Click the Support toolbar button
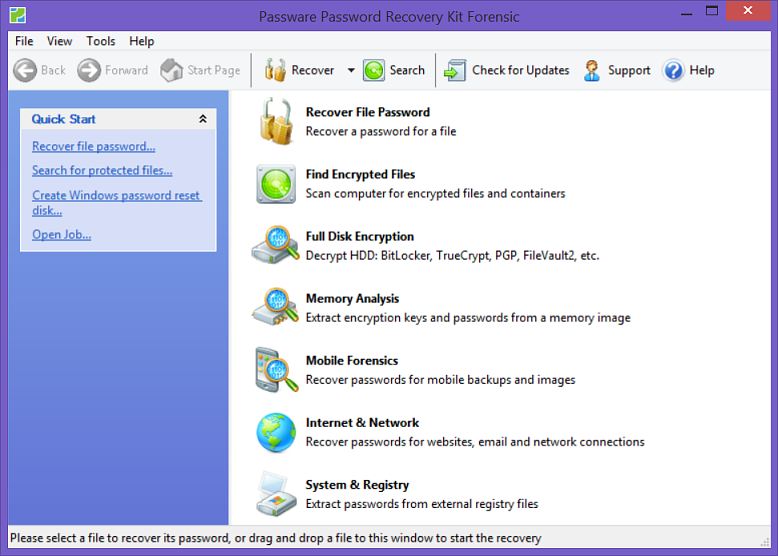 [617, 70]
